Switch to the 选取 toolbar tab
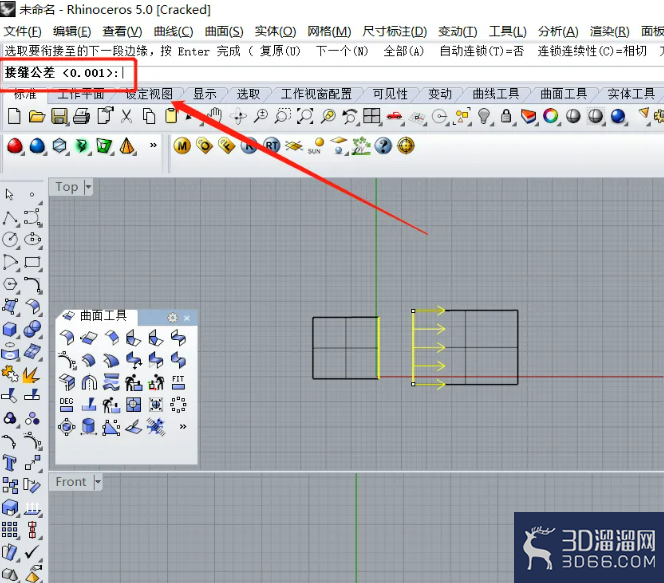This screenshot has height=583, width=664. click(248, 94)
